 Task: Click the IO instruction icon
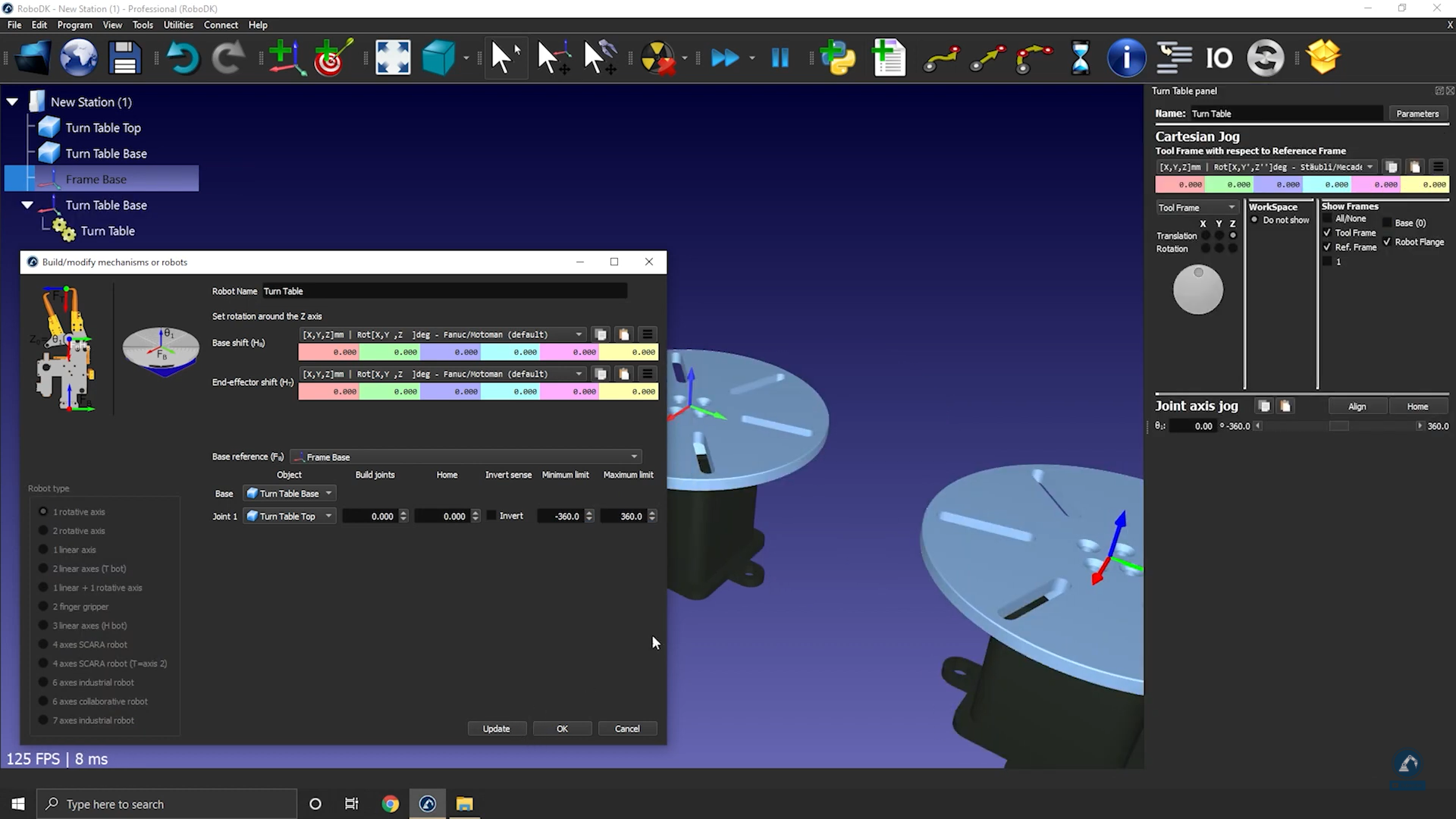pos(1219,58)
